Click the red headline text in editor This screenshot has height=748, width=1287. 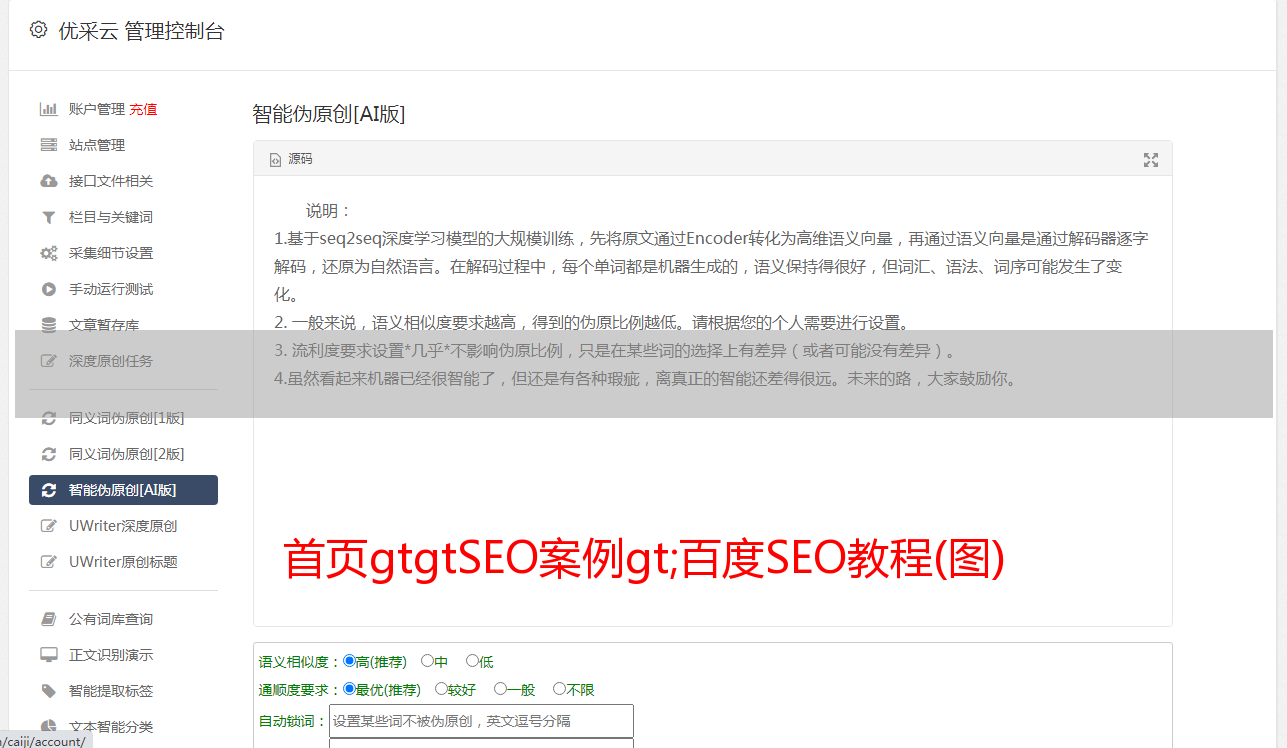point(644,560)
